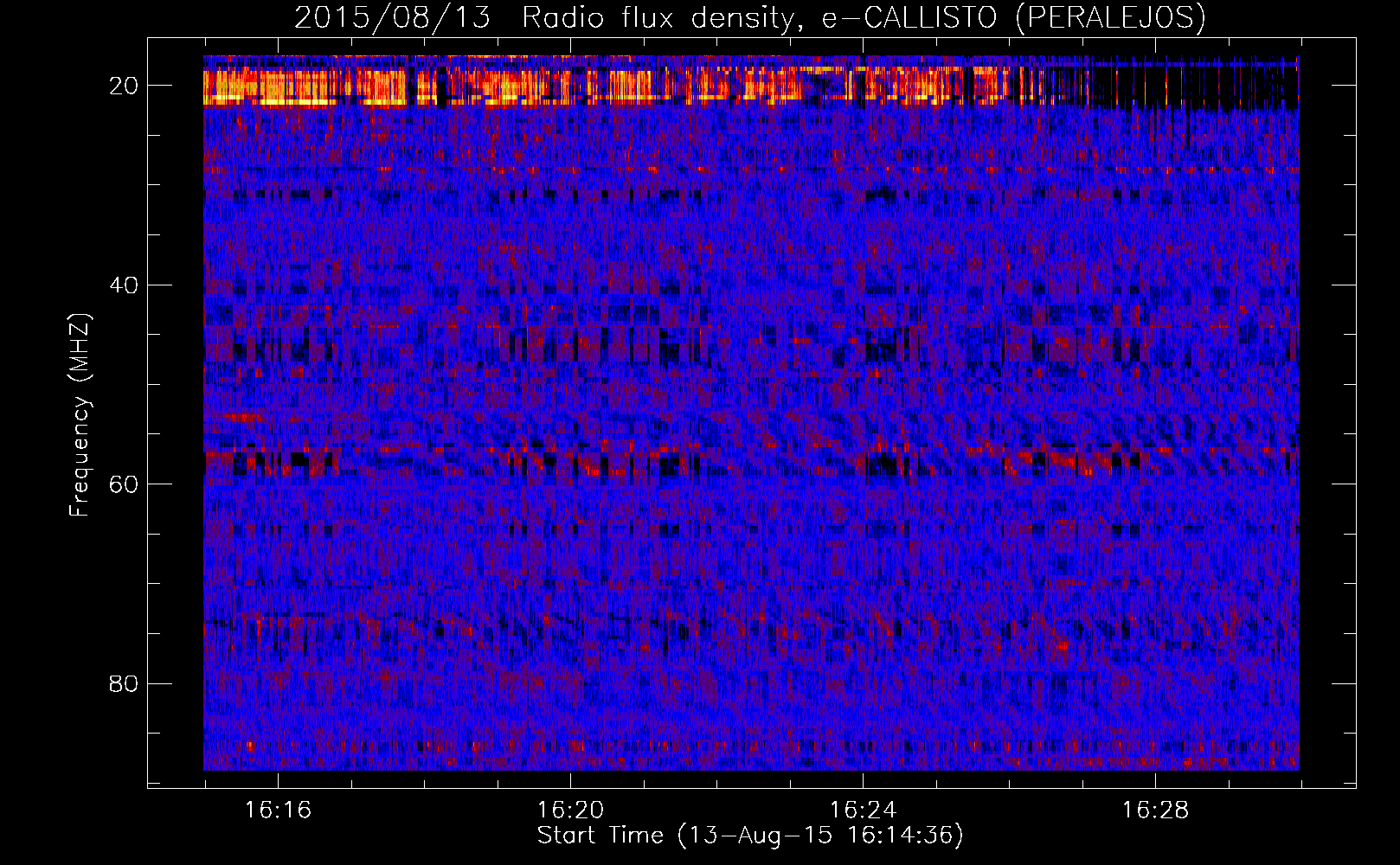Click the 16:28 time tick label
This screenshot has width=1400, height=865.
tap(1155, 811)
